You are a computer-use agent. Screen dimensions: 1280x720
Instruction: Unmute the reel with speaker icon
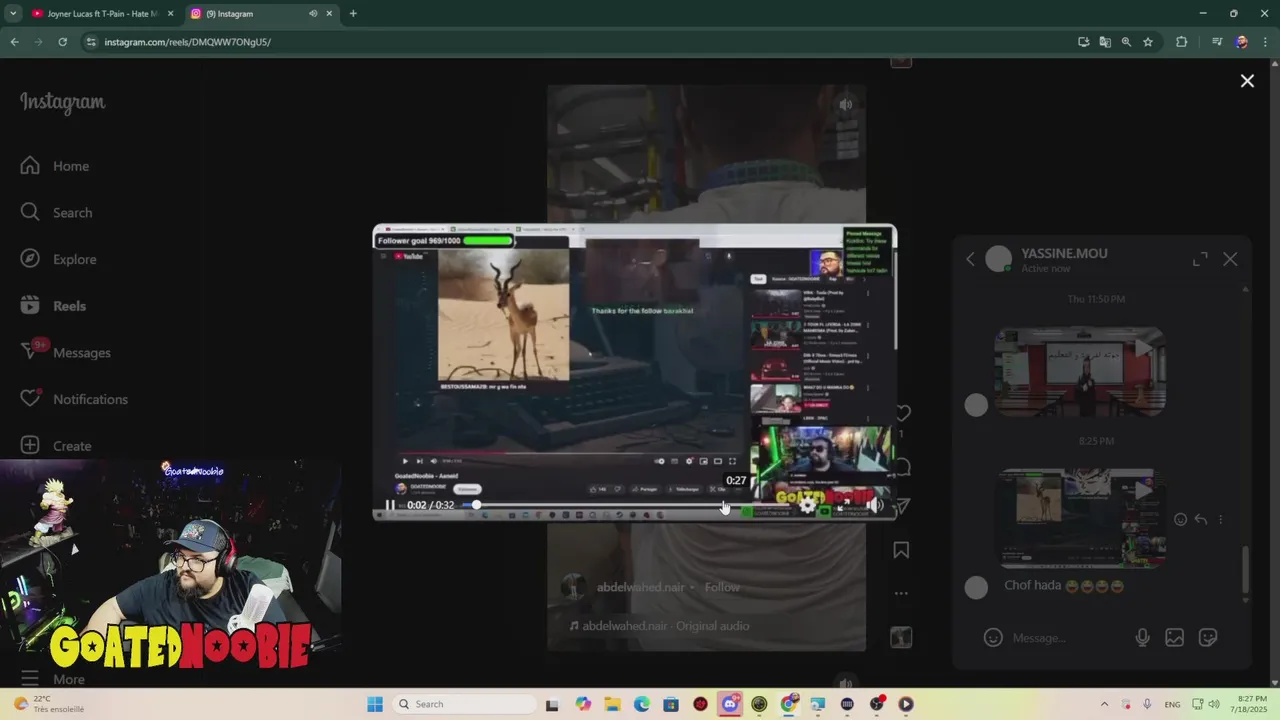[x=846, y=104]
